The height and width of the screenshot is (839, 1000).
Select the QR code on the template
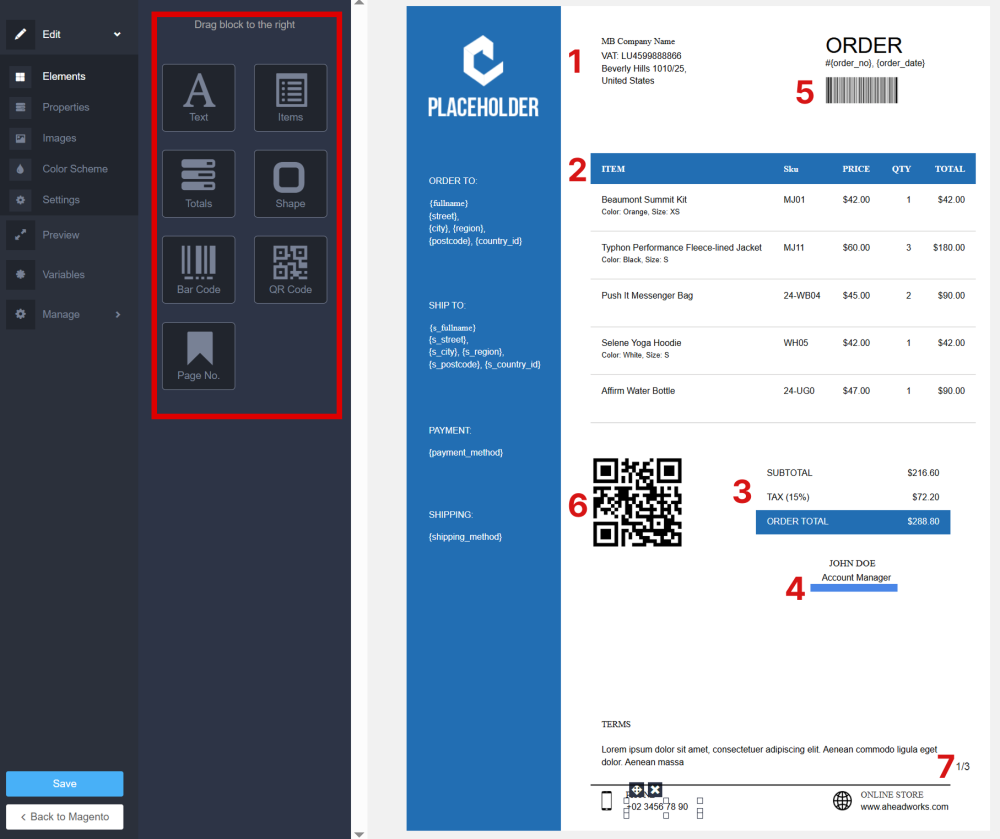[637, 502]
